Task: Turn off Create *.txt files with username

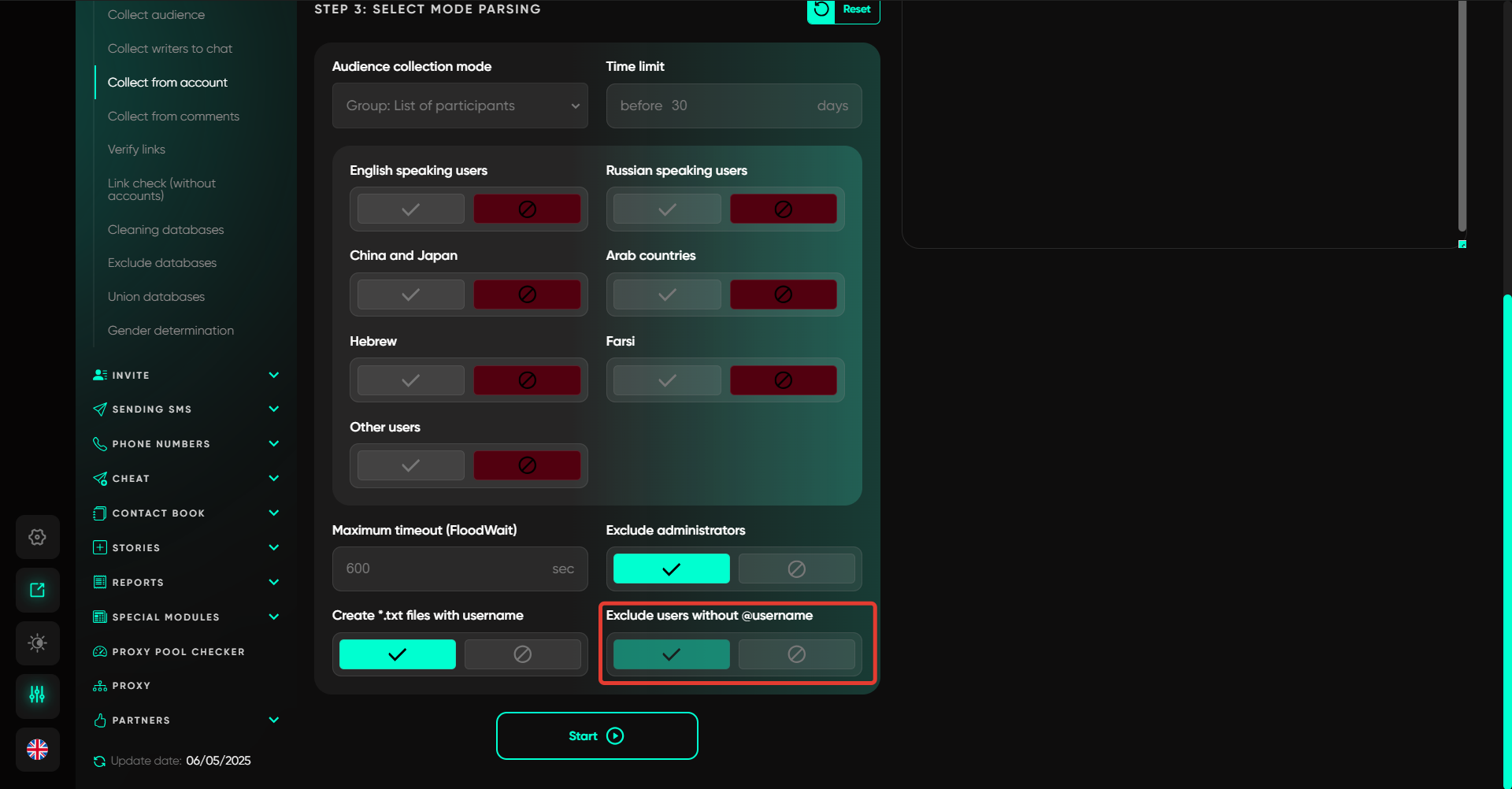Action: pos(522,654)
